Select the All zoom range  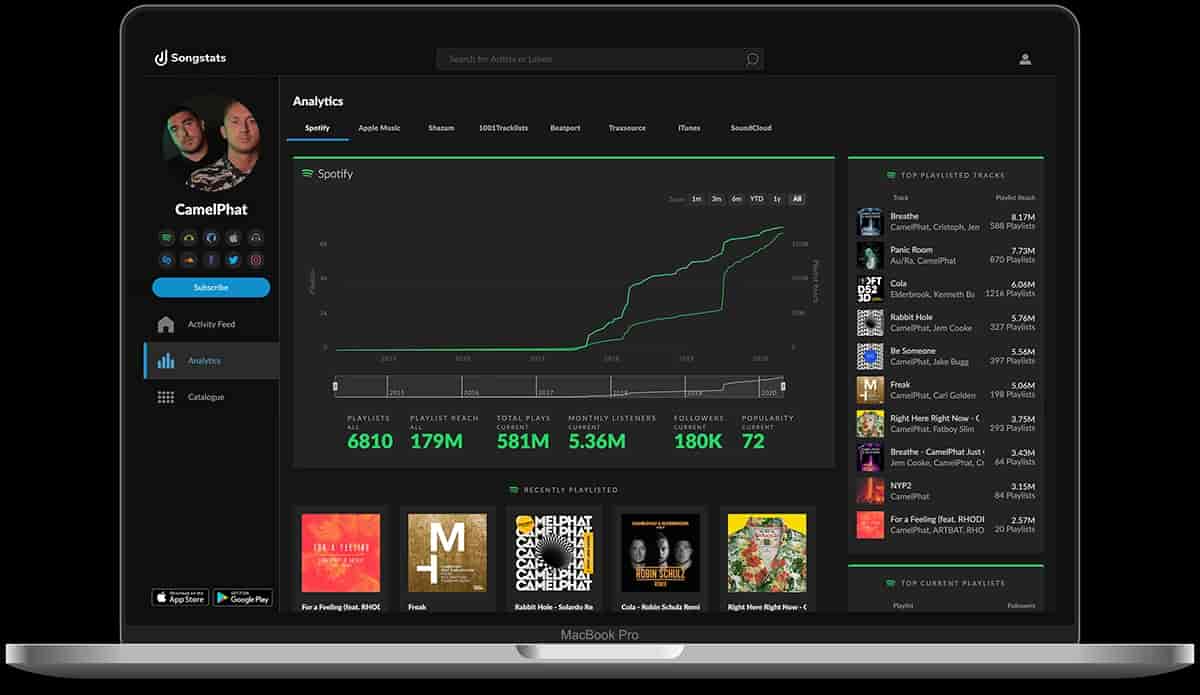click(797, 199)
